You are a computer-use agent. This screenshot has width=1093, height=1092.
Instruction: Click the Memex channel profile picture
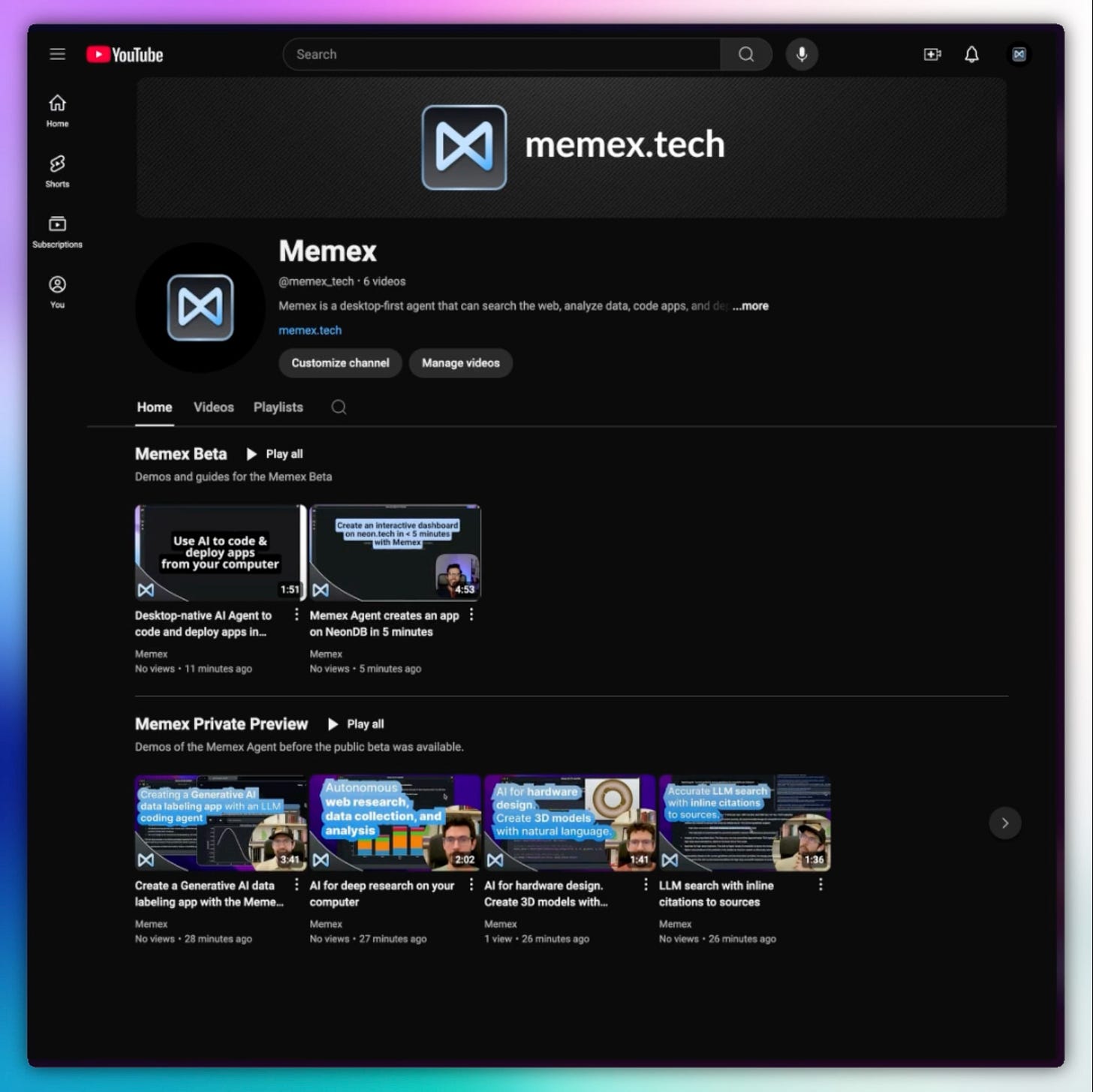200,308
